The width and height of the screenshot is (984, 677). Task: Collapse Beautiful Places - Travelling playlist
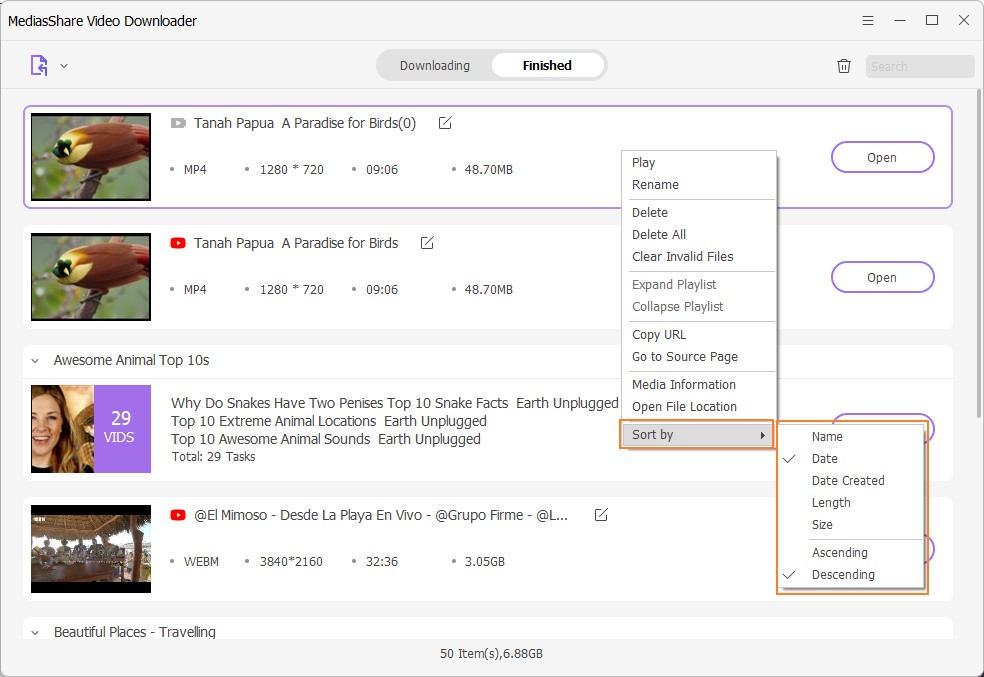point(36,632)
